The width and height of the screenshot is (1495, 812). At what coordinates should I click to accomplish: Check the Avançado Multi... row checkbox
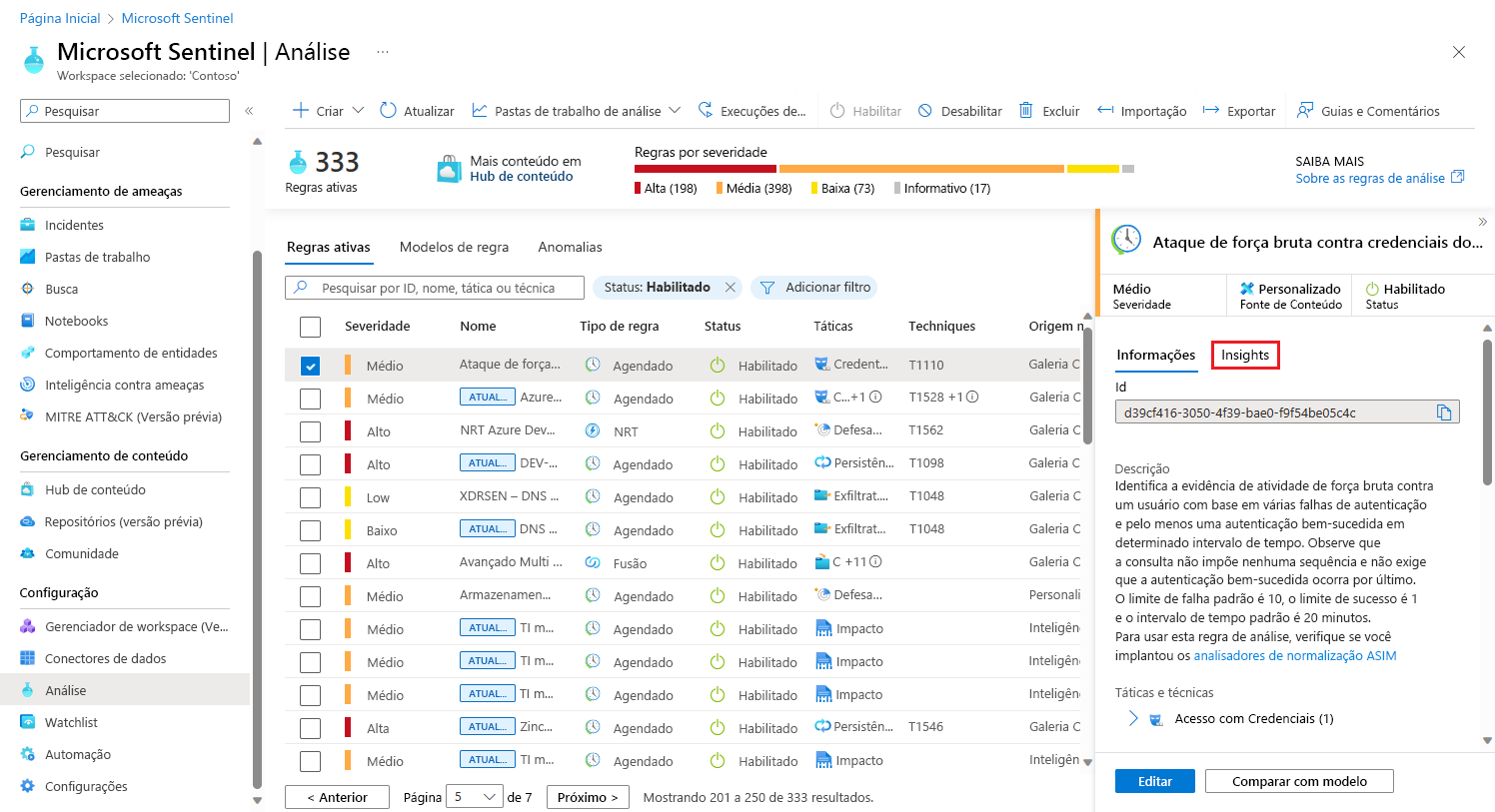coord(311,563)
